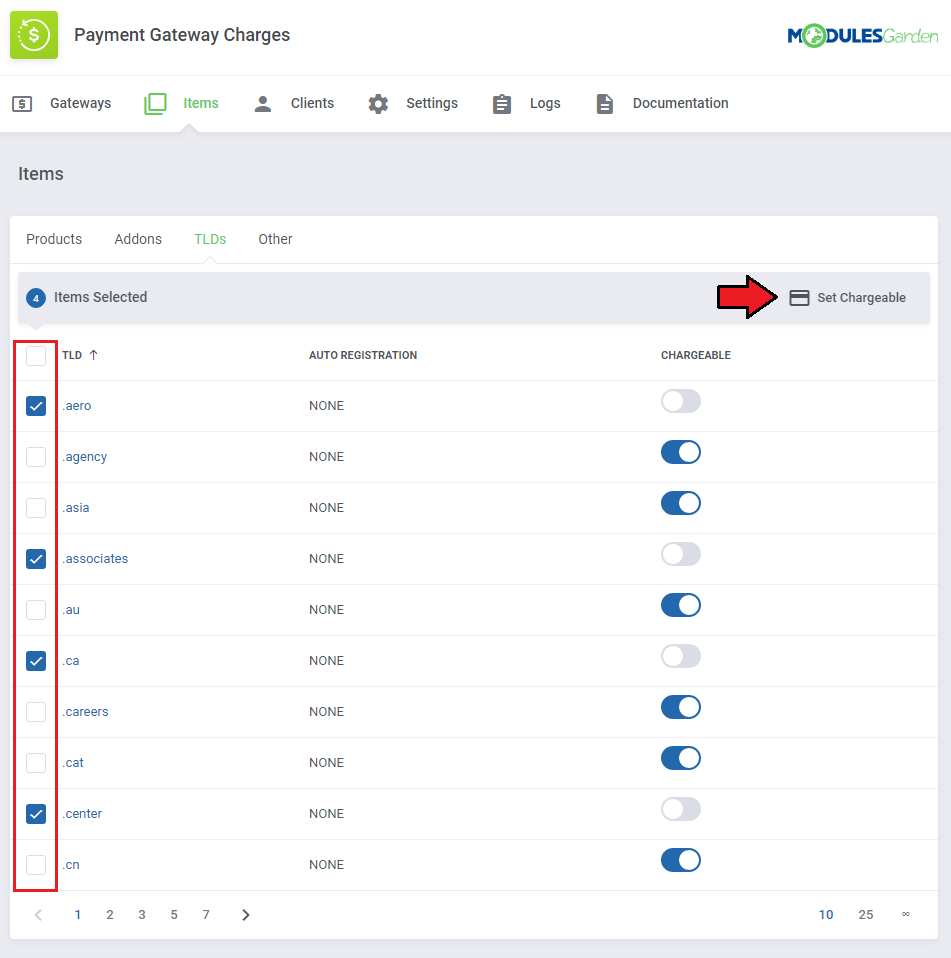Image resolution: width=951 pixels, height=958 pixels.
Task: Click the ModulesGarden logo
Action: [862, 36]
